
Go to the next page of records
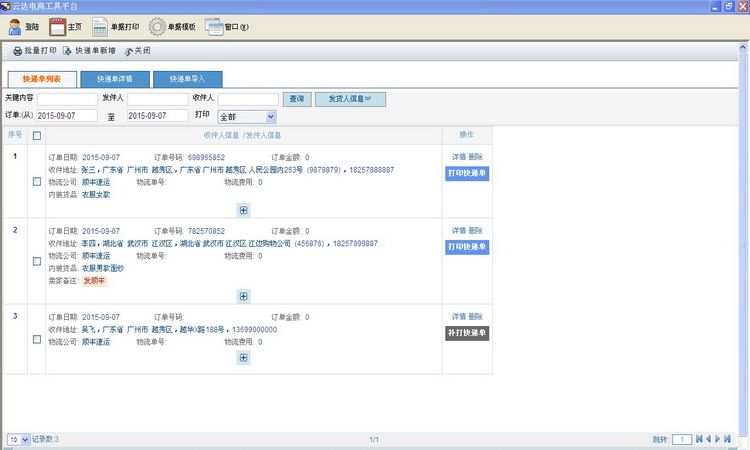[719, 439]
